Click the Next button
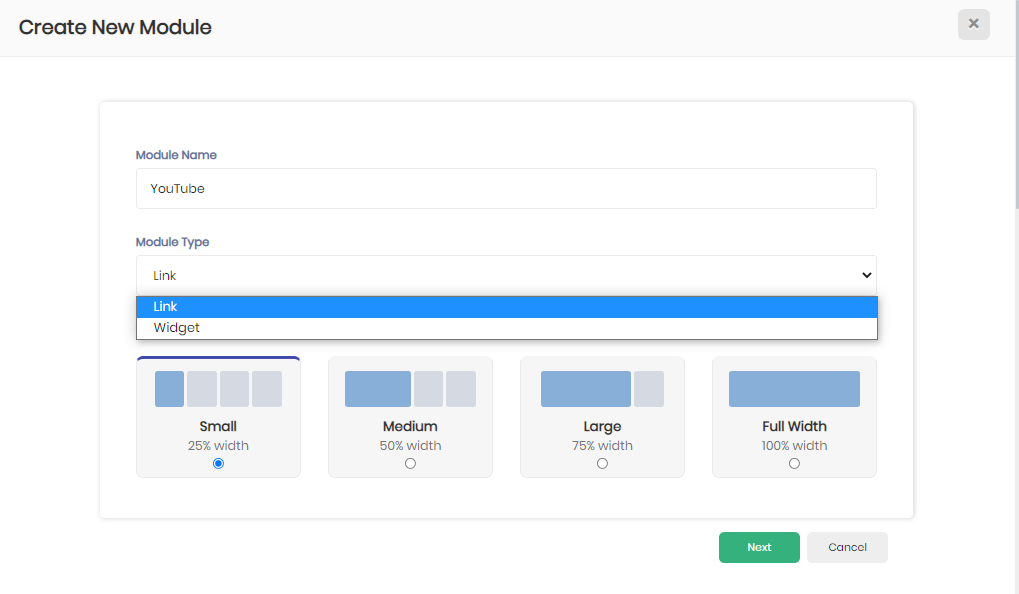1019x594 pixels. [x=758, y=547]
